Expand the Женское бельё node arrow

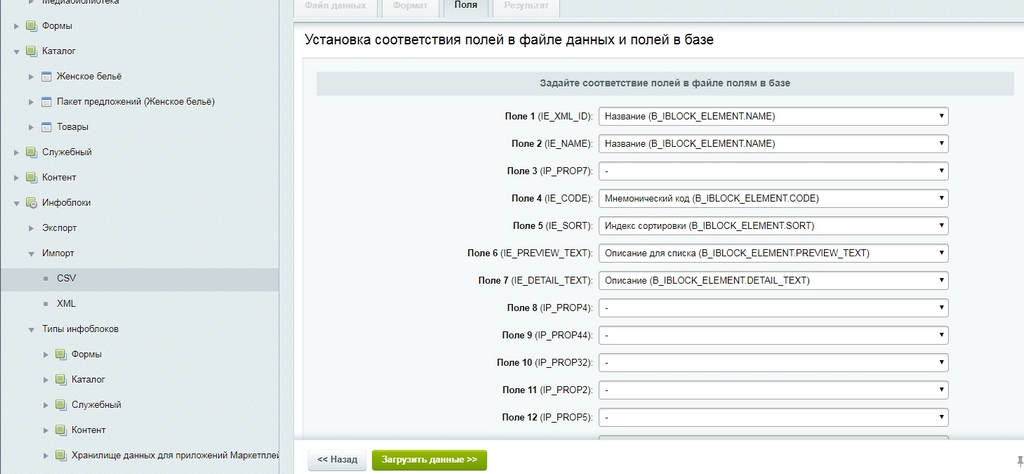pos(31,76)
